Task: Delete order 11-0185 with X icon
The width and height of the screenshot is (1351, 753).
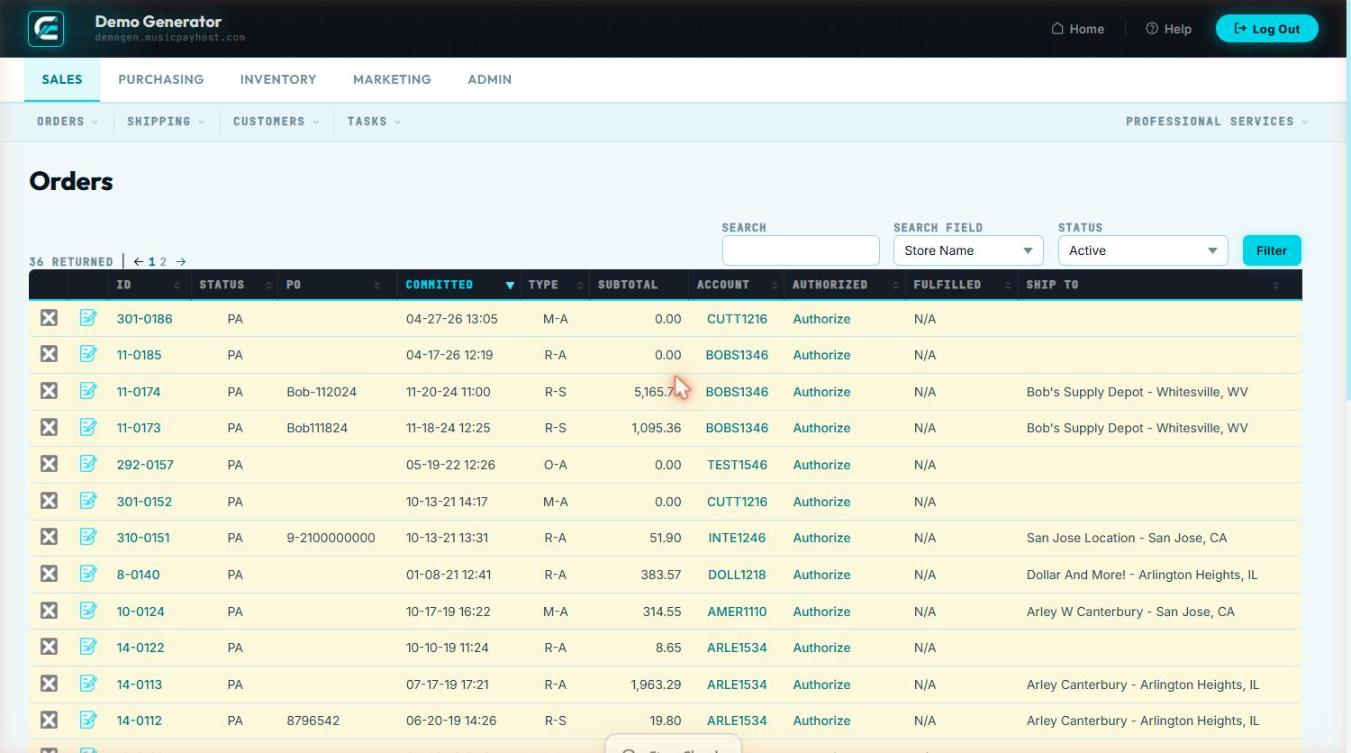Action: (x=49, y=354)
